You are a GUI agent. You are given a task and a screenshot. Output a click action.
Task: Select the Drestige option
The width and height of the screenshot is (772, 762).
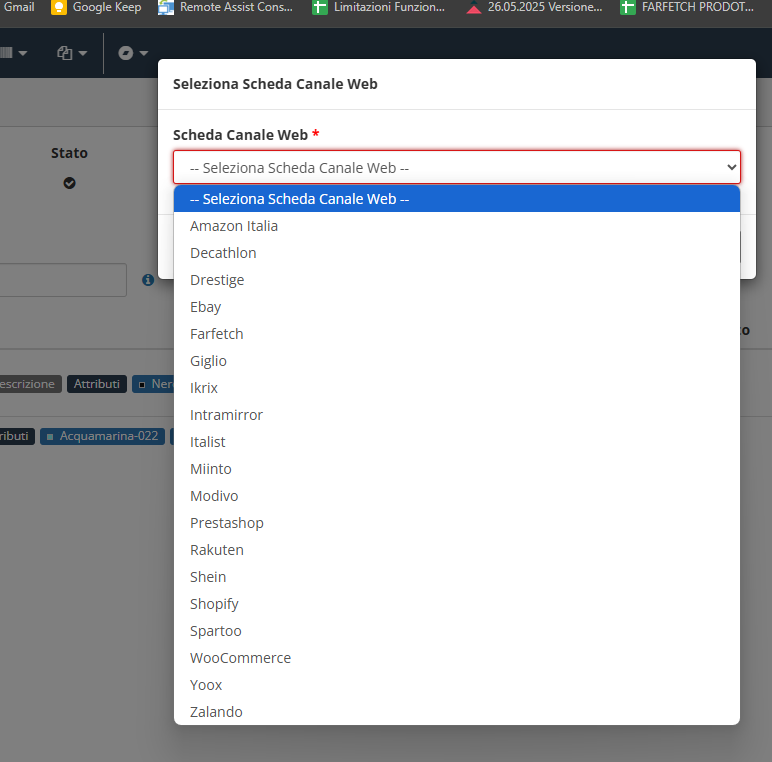(x=456, y=280)
